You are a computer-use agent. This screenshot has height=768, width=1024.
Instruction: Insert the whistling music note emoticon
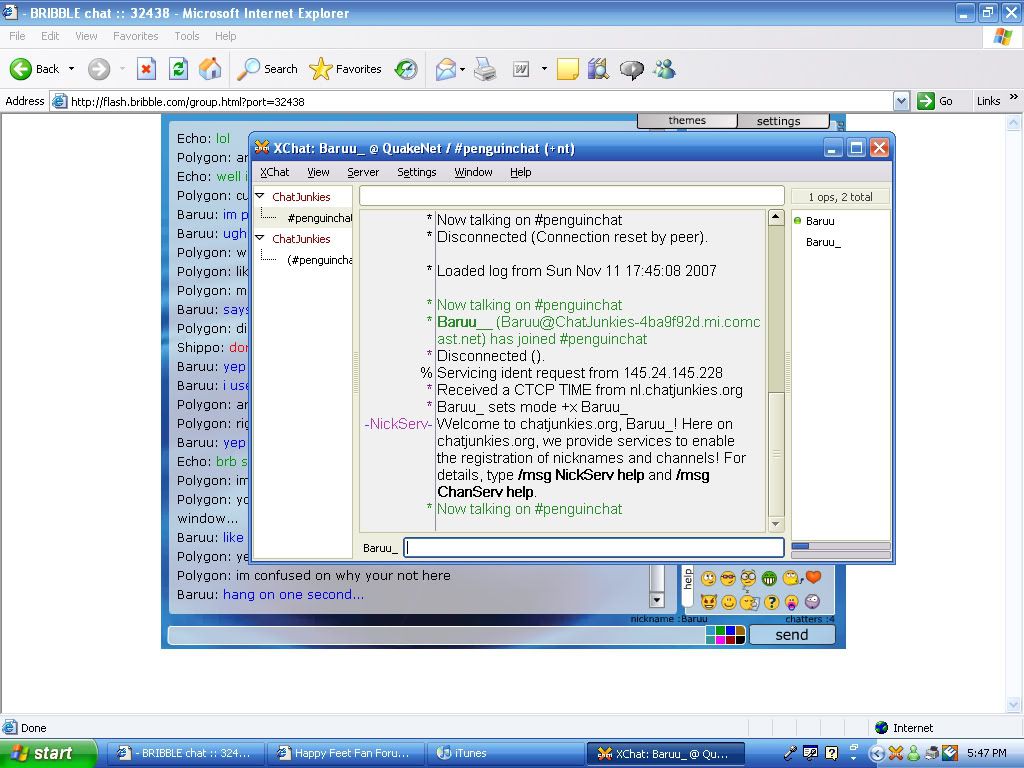click(x=792, y=578)
